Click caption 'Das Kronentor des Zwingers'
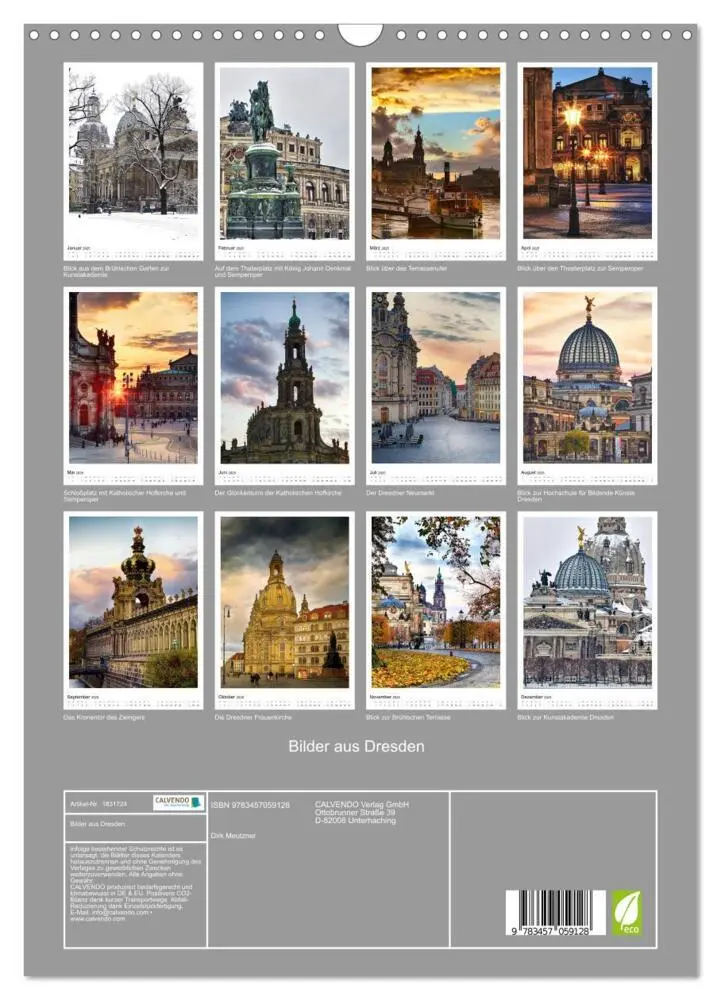The image size is (721, 1000). click(x=104, y=717)
